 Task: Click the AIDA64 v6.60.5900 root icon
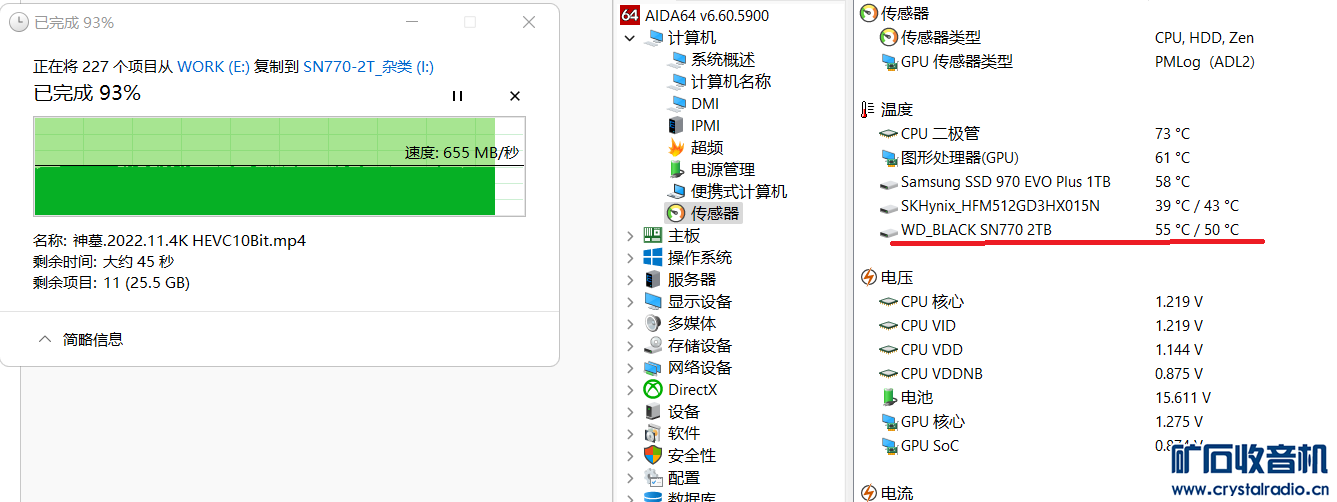[x=630, y=15]
